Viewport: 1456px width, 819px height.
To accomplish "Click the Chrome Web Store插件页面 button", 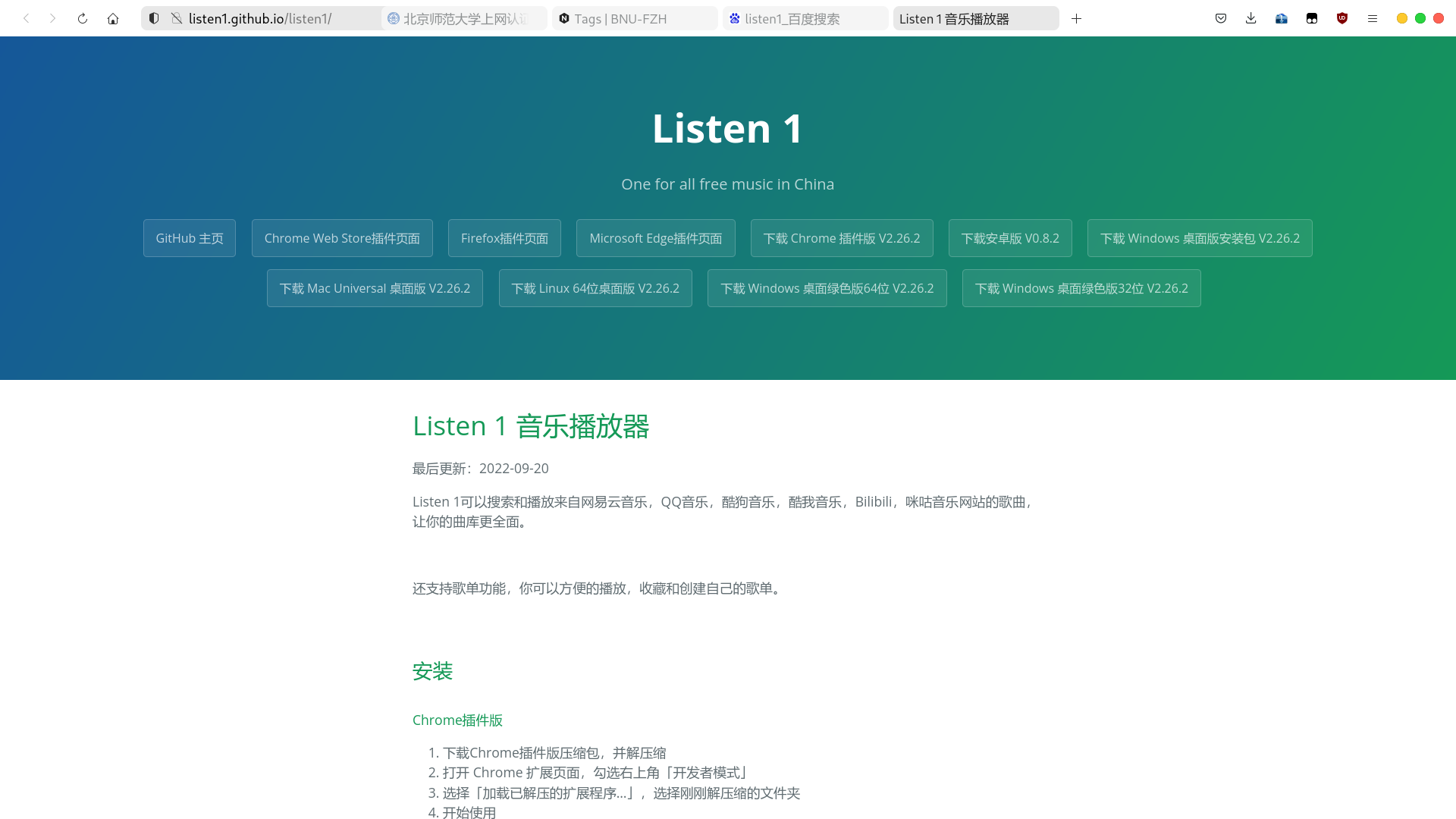I will point(342,238).
